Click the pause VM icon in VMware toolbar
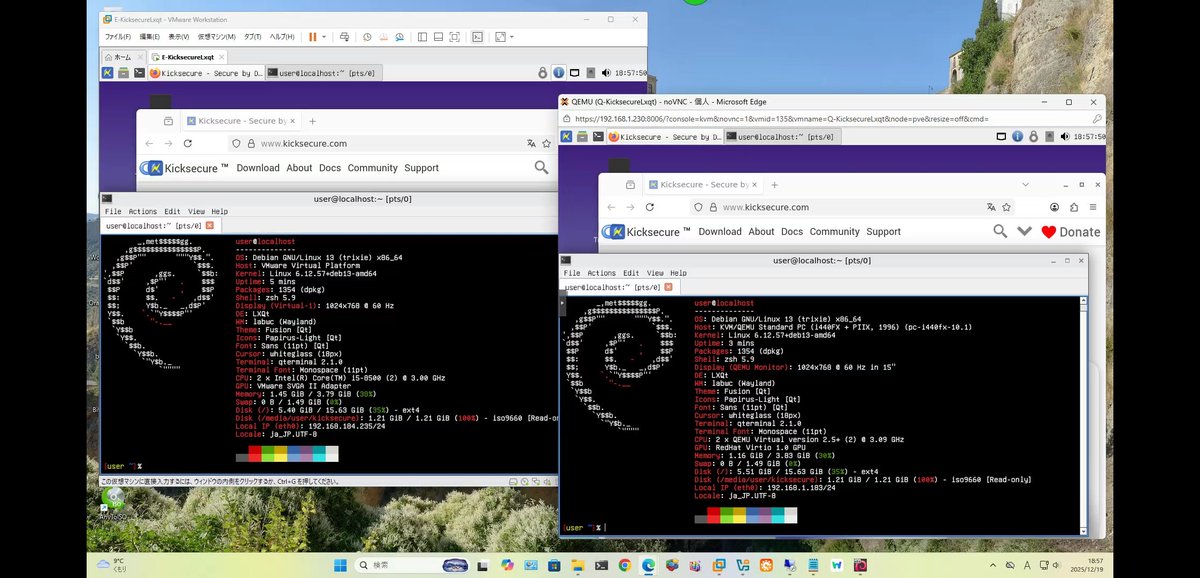 point(312,37)
